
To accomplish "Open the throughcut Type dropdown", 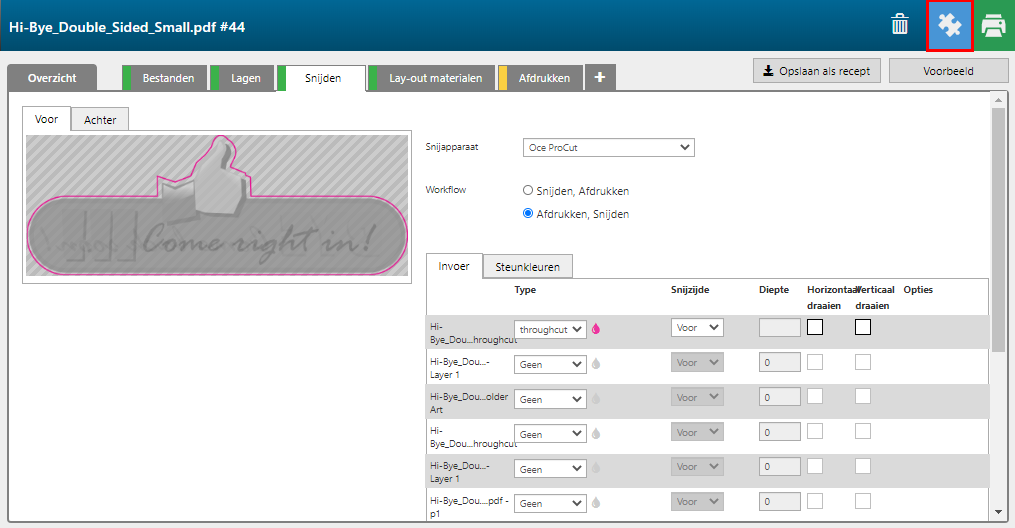I will coord(550,329).
